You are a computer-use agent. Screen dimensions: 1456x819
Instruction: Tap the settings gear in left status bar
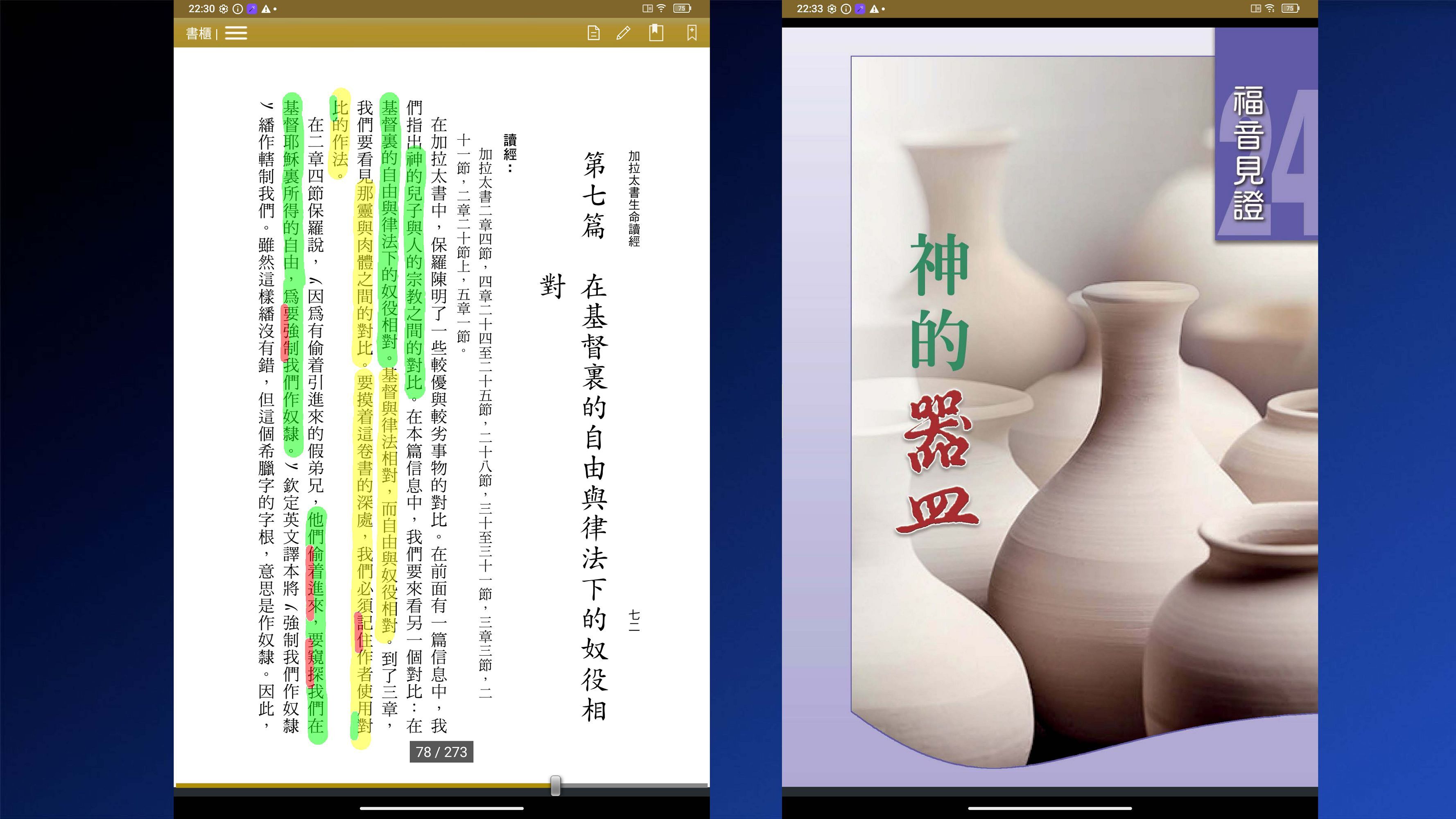point(224,9)
